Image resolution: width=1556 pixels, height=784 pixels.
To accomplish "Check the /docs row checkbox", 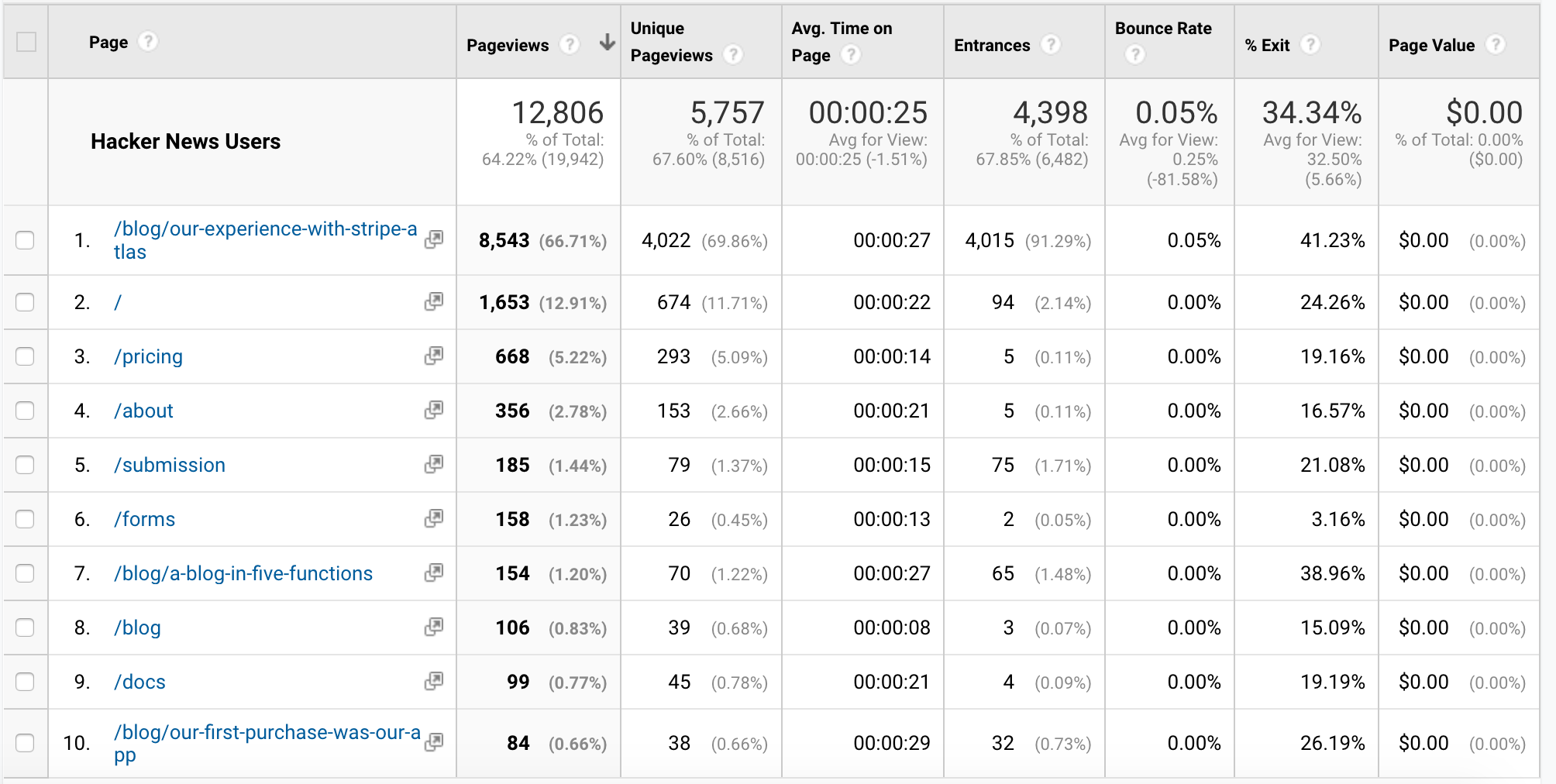I will [x=26, y=682].
